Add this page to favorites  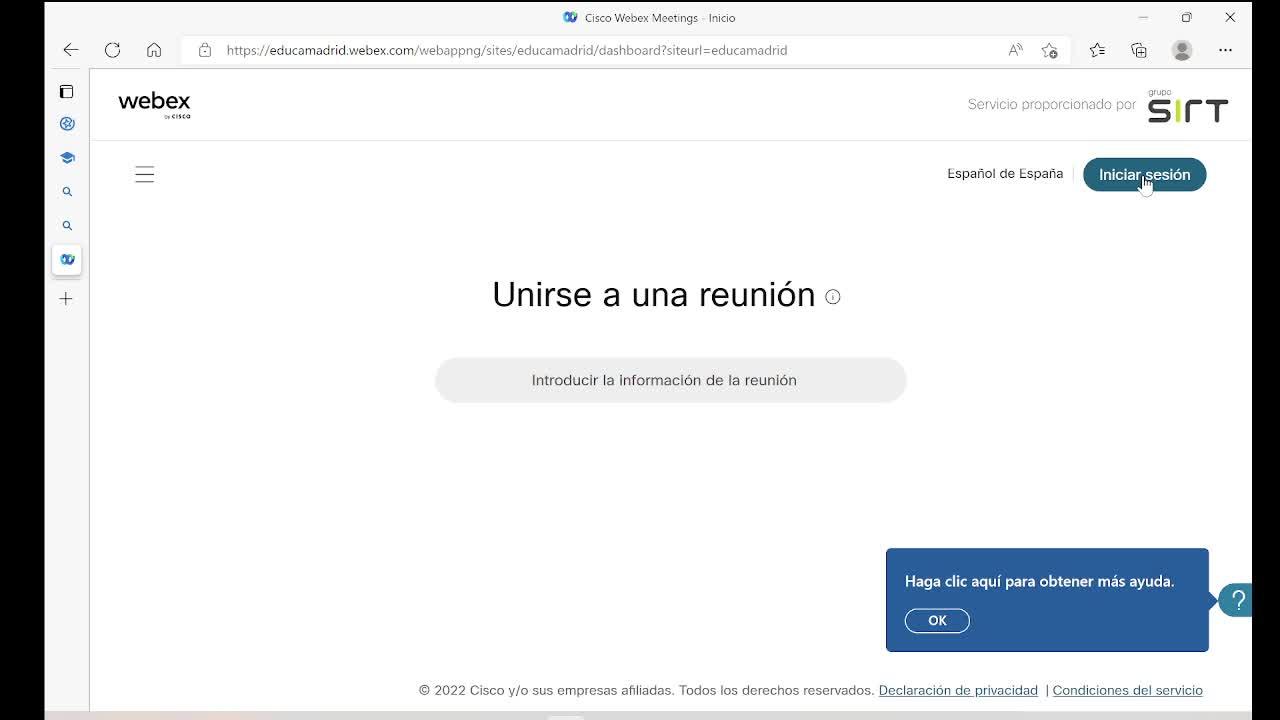pos(1049,50)
